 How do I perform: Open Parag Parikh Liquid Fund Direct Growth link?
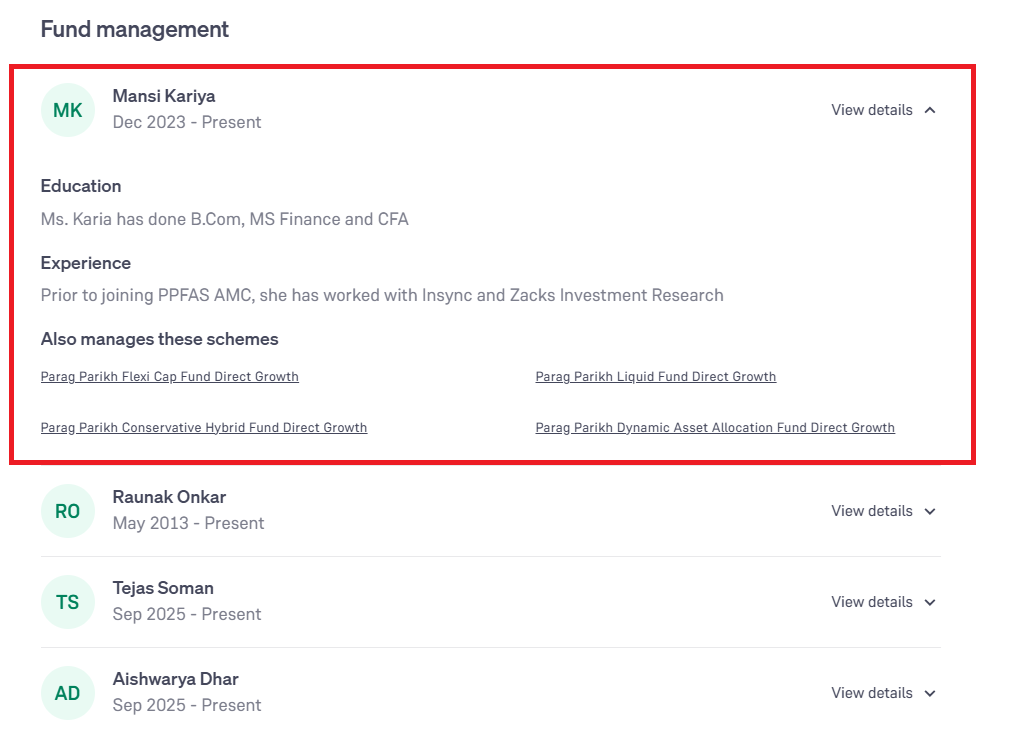[x=656, y=376]
